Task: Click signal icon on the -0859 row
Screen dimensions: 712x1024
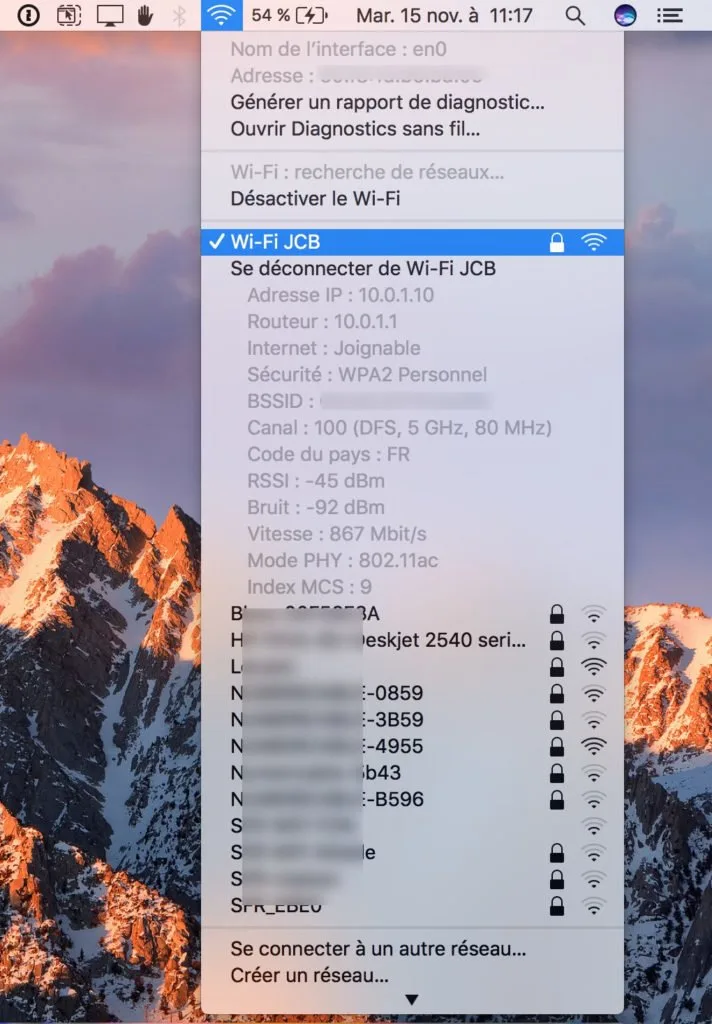Action: point(593,694)
